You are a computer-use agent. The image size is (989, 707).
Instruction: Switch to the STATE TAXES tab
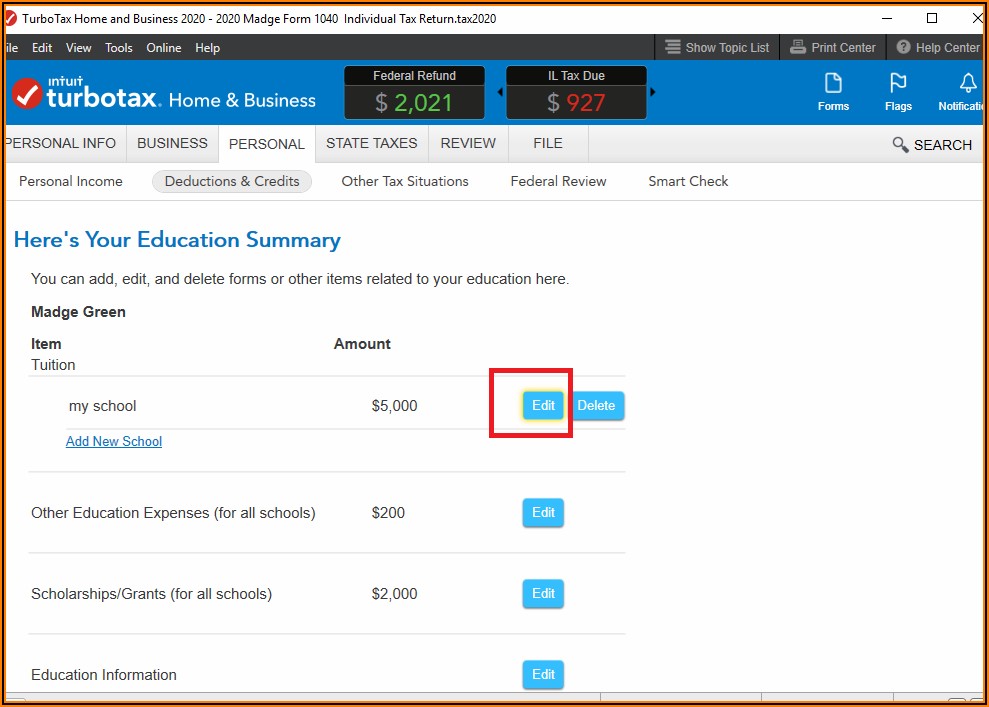coord(371,143)
